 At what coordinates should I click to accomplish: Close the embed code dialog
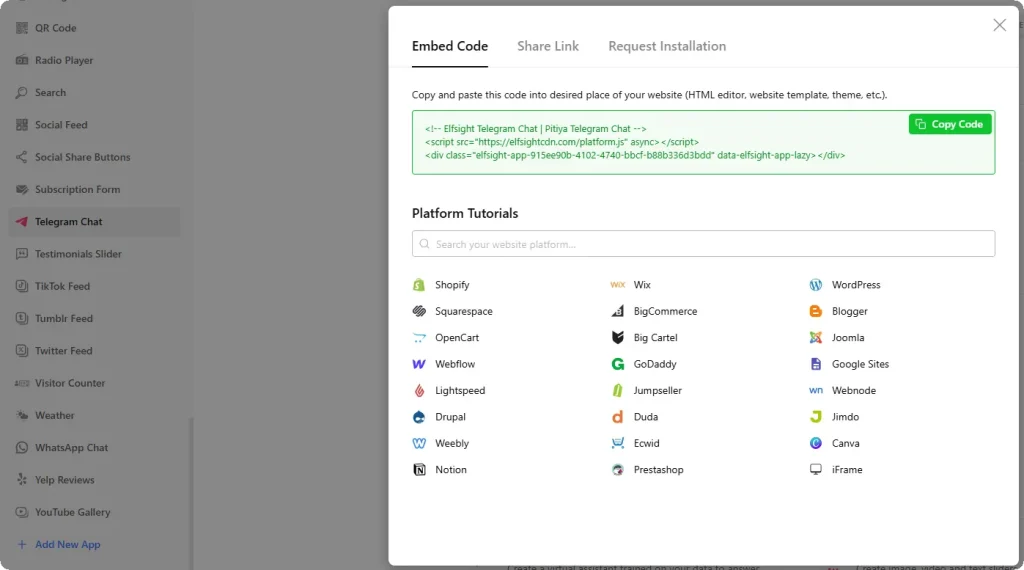coord(999,25)
